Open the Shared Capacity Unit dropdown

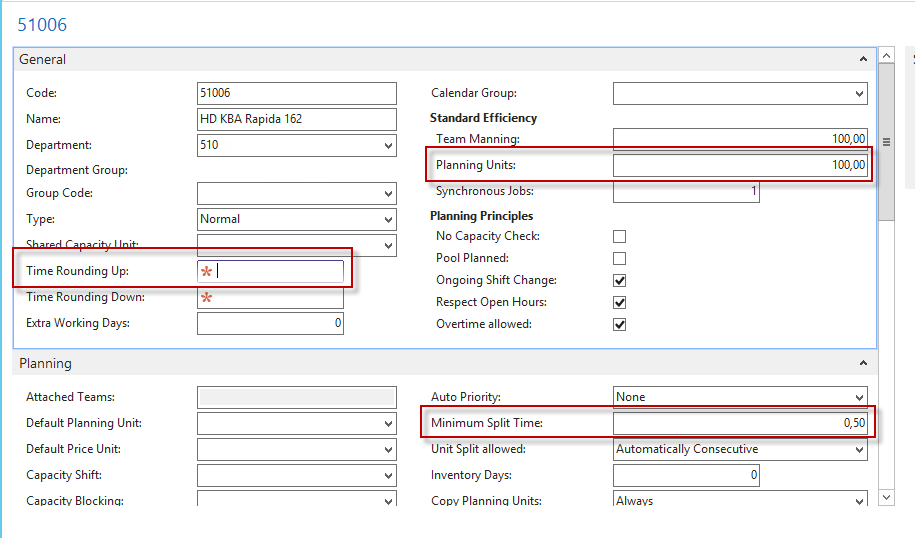[x=388, y=246]
